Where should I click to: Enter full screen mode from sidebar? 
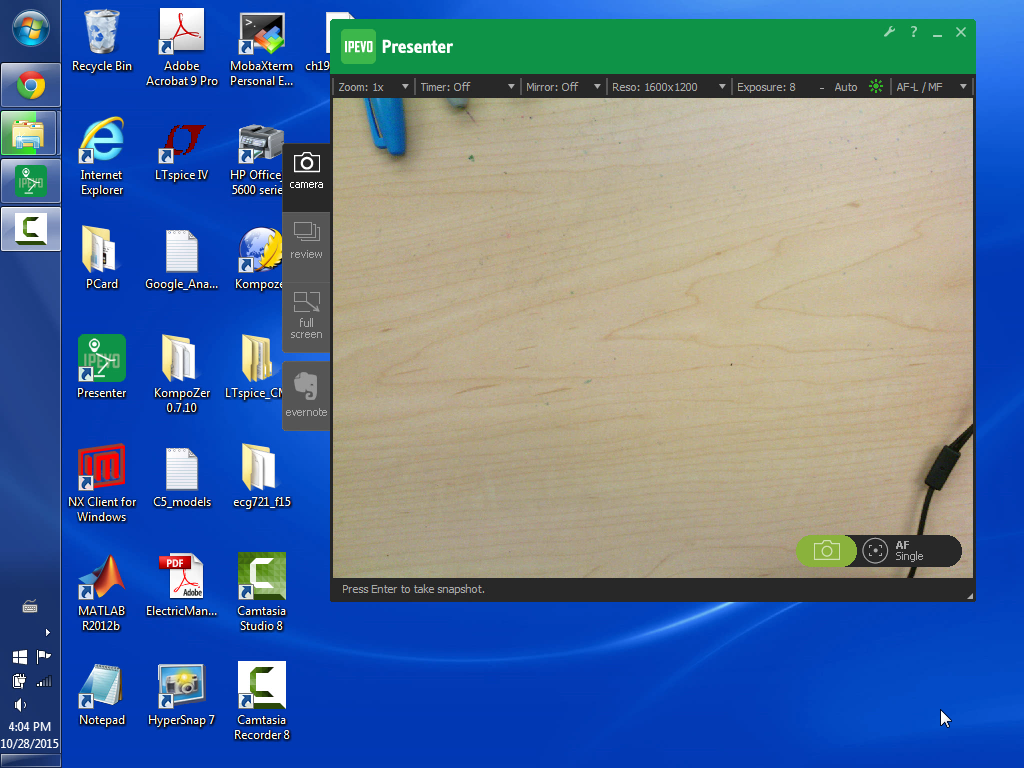click(x=306, y=314)
